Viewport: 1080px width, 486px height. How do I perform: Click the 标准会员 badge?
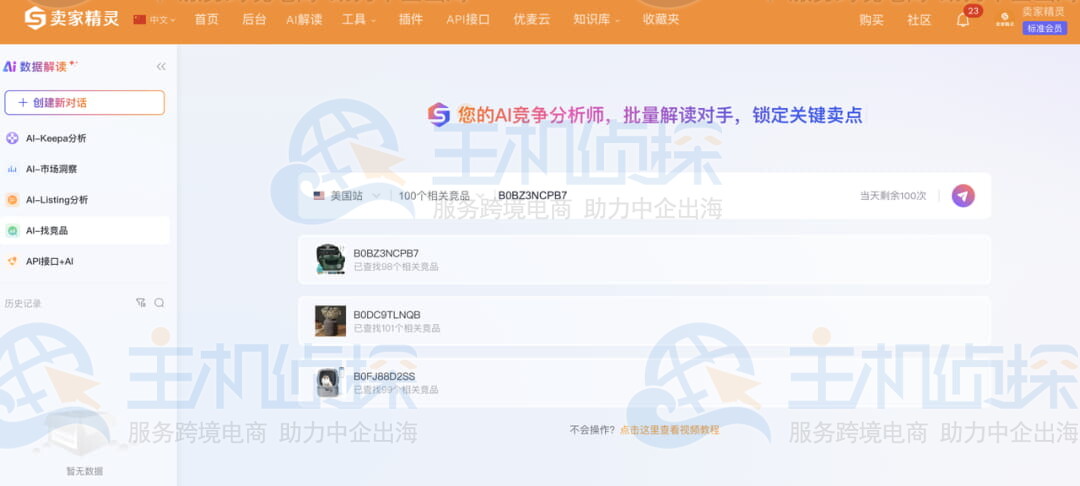1044,28
